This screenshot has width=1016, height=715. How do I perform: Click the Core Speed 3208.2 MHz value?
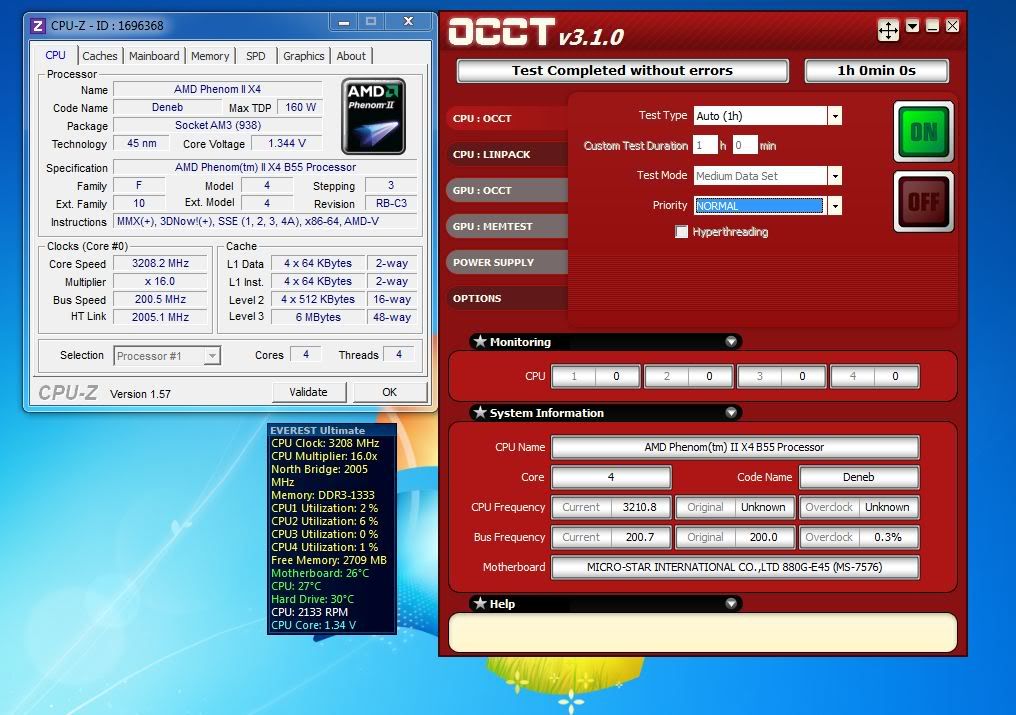[x=161, y=263]
